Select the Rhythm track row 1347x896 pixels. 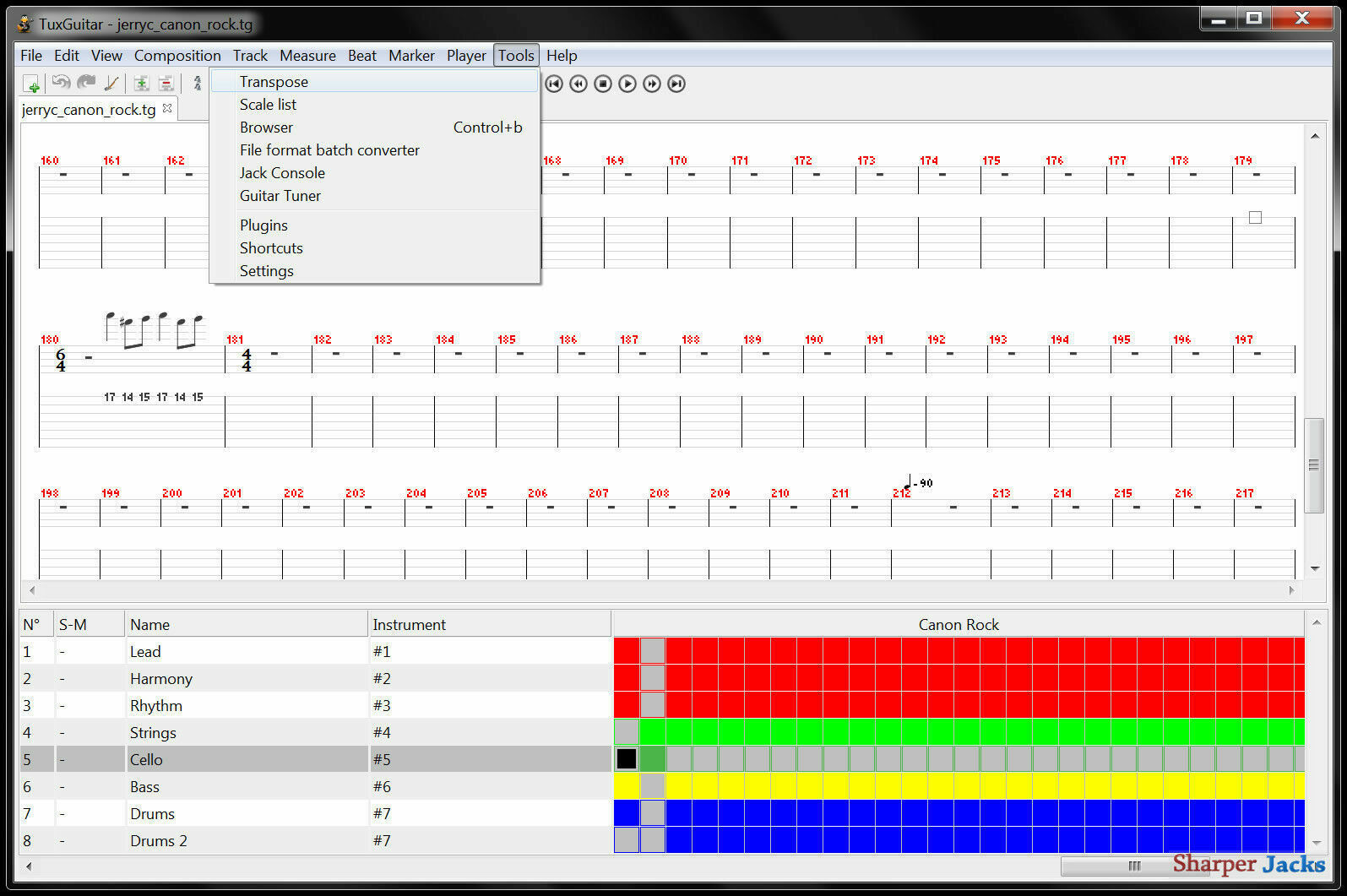pos(315,705)
